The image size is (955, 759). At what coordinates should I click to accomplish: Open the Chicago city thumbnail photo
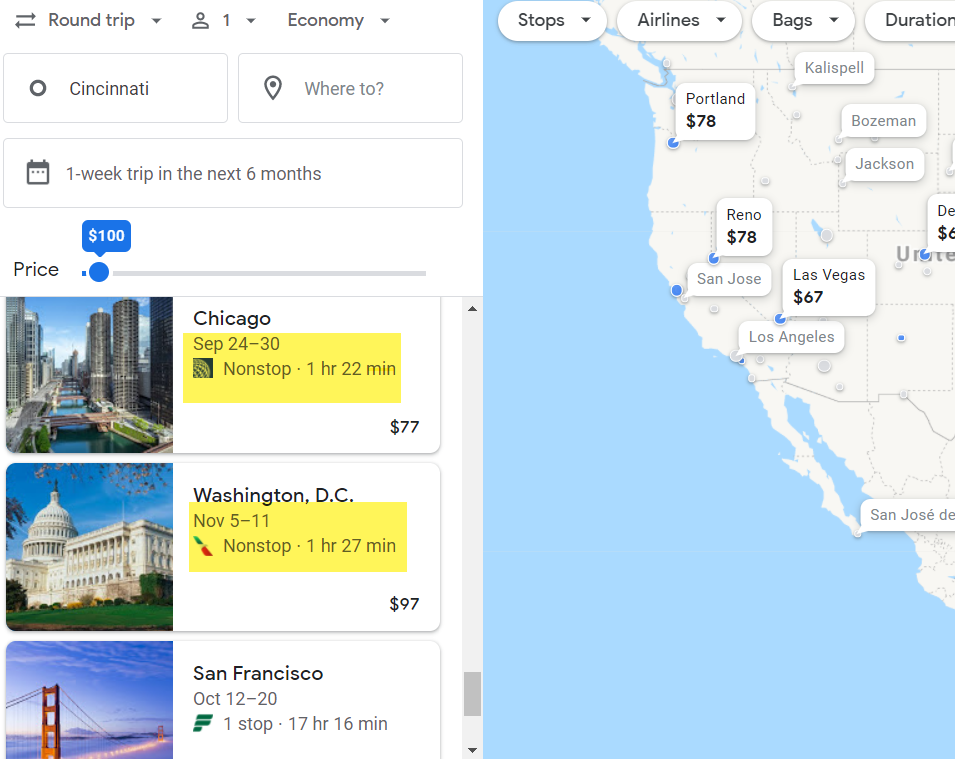click(90, 375)
